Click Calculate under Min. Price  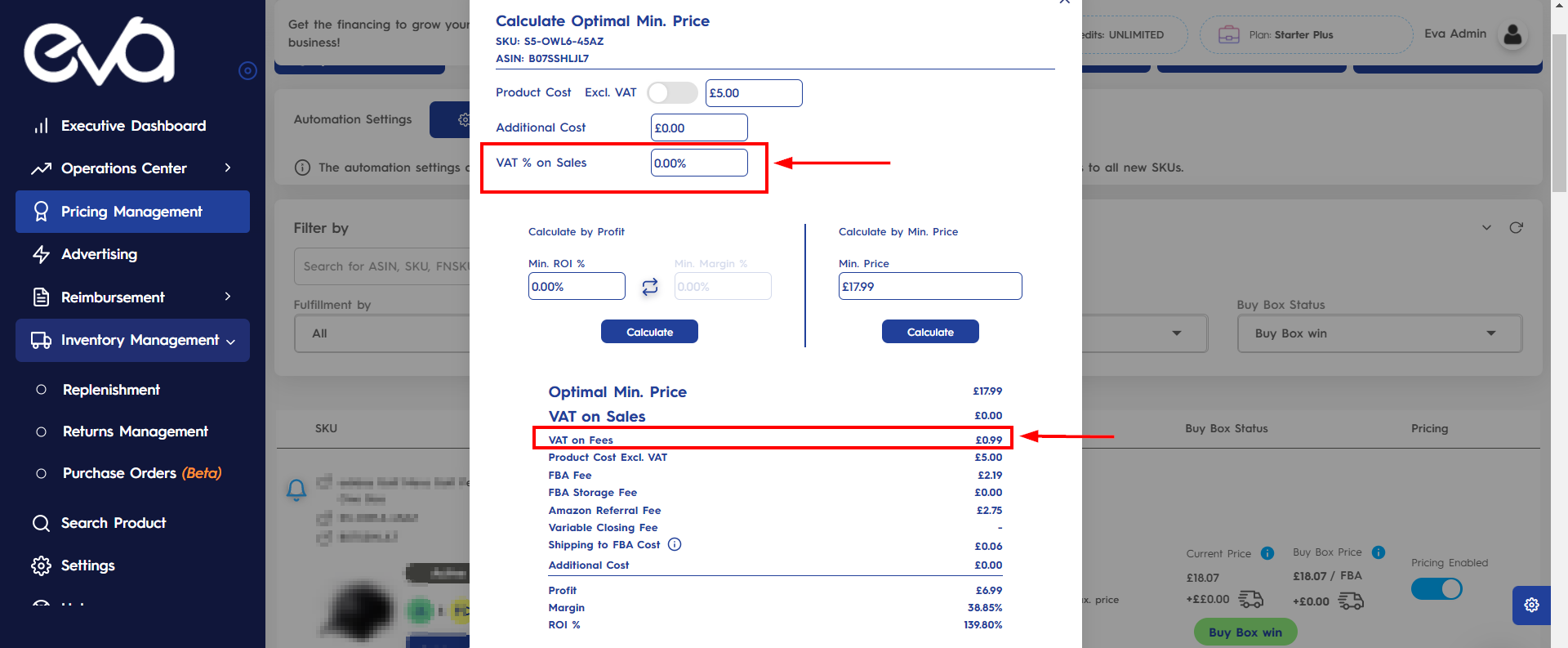point(930,332)
